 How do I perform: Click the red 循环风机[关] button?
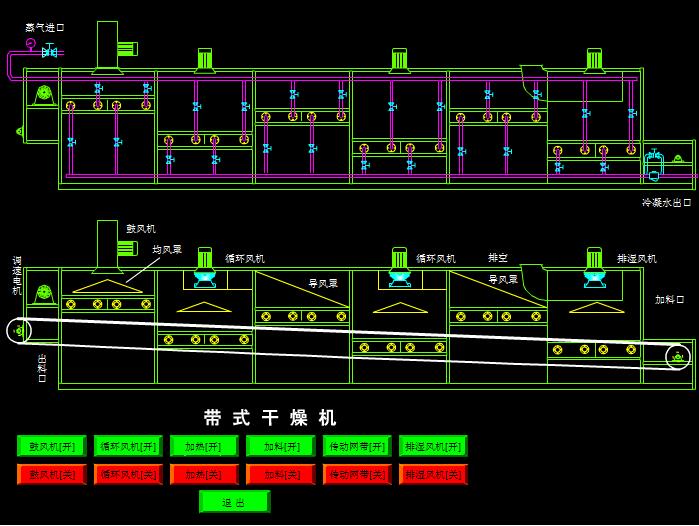pos(128,474)
